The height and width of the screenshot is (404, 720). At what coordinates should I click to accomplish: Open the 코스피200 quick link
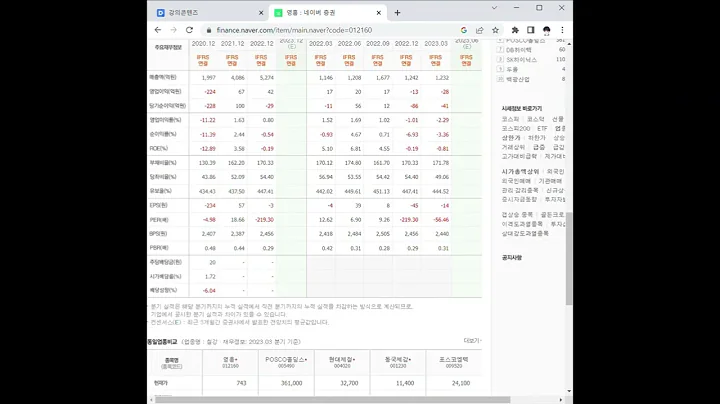516,129
